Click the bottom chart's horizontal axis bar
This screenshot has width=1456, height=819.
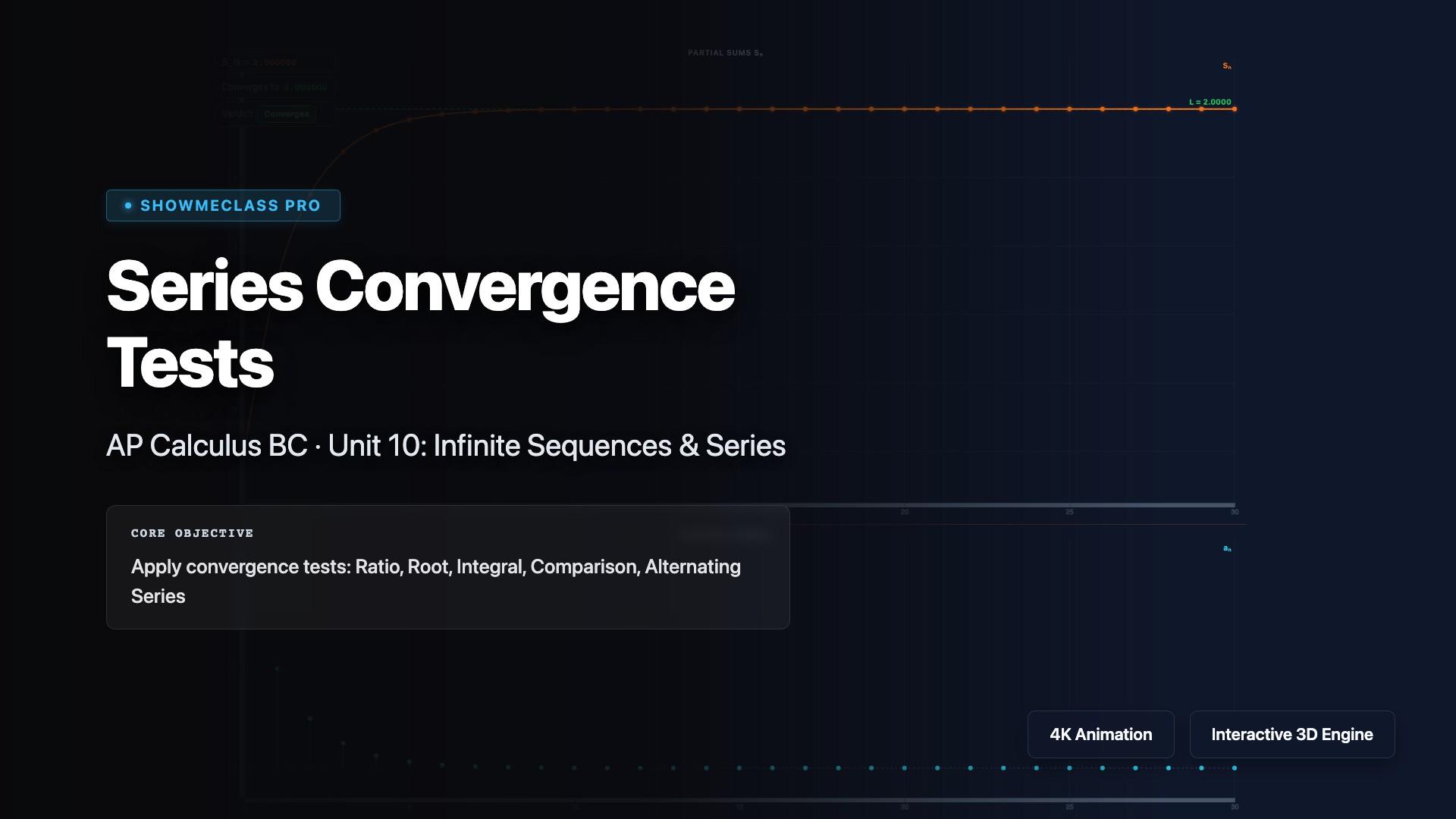[739, 800]
